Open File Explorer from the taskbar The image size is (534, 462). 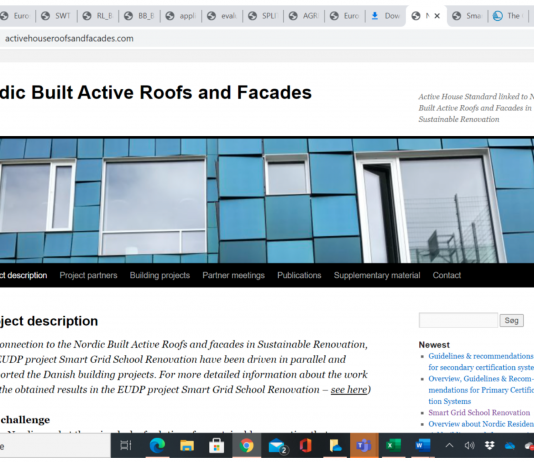(x=187, y=445)
